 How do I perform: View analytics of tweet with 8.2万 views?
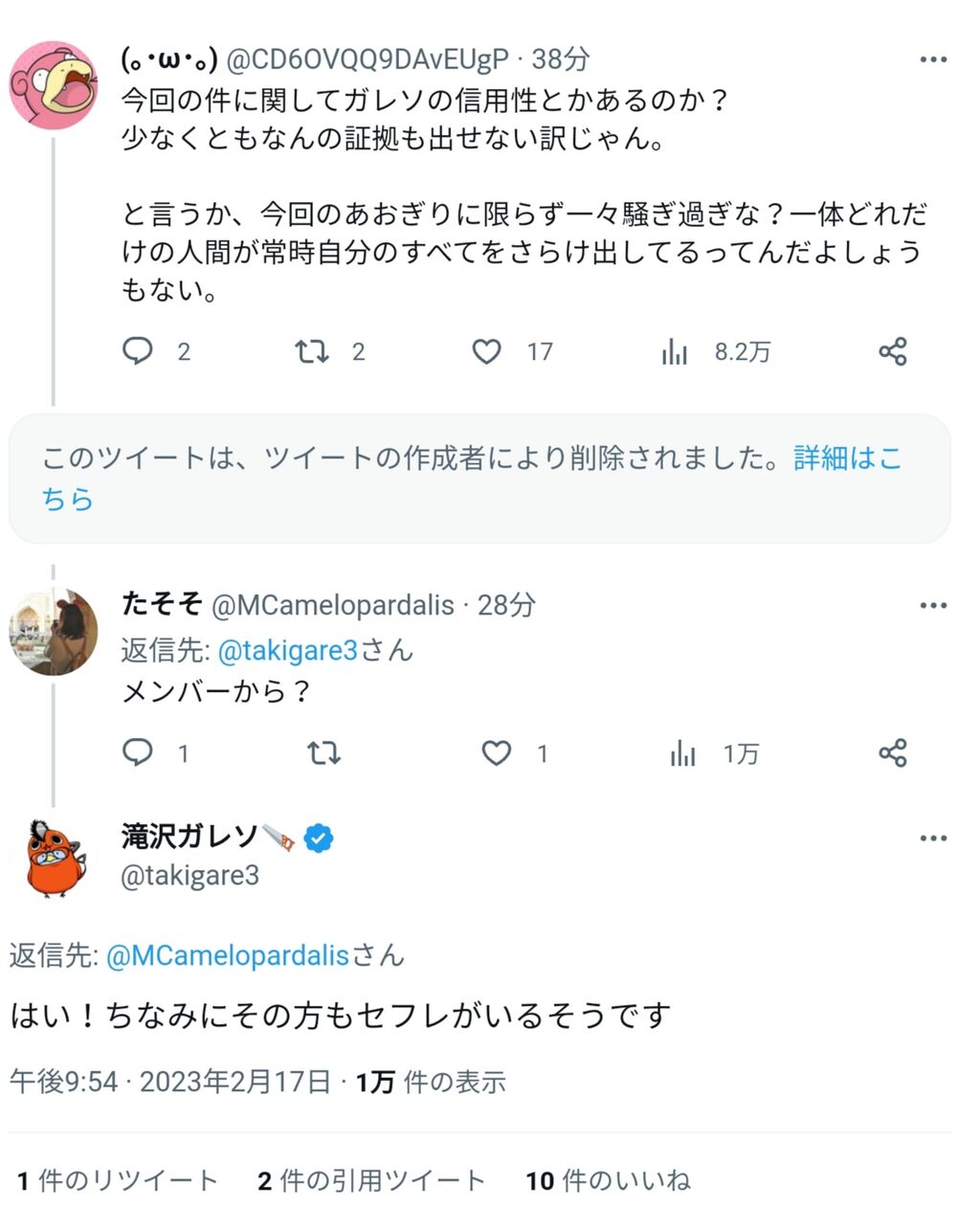[675, 352]
